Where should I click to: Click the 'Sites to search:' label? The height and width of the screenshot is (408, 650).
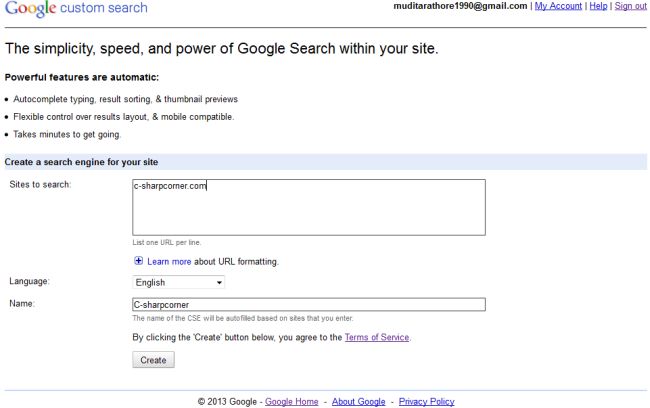click(x=40, y=185)
